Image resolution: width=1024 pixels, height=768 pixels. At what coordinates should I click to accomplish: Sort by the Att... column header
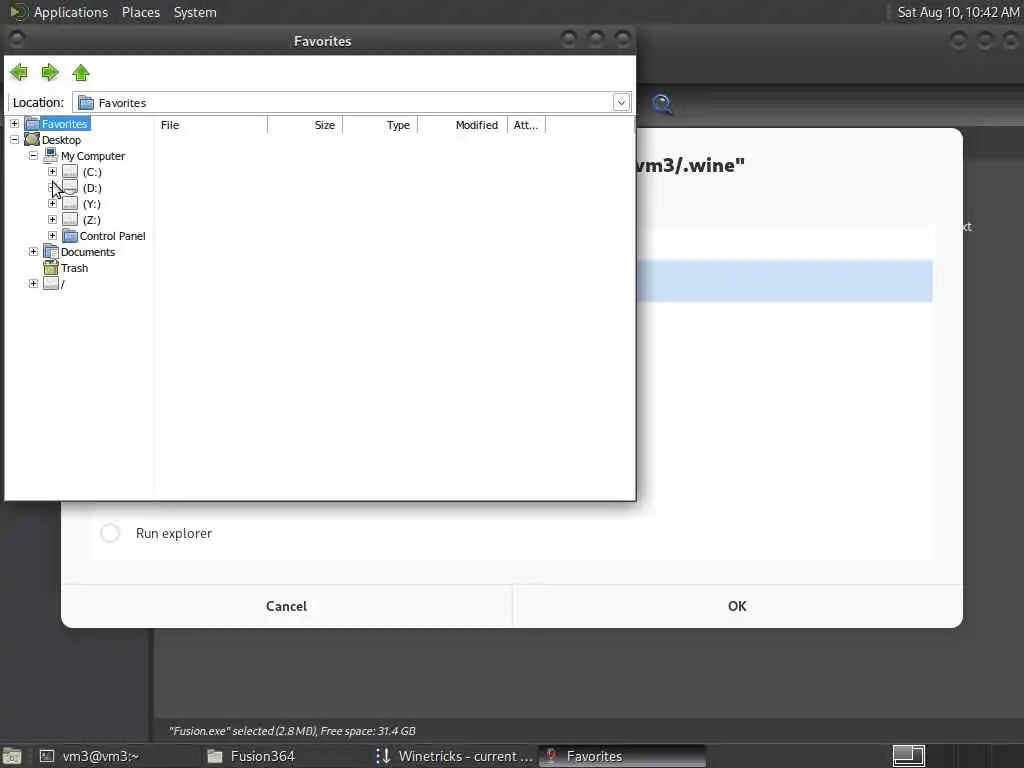526,125
